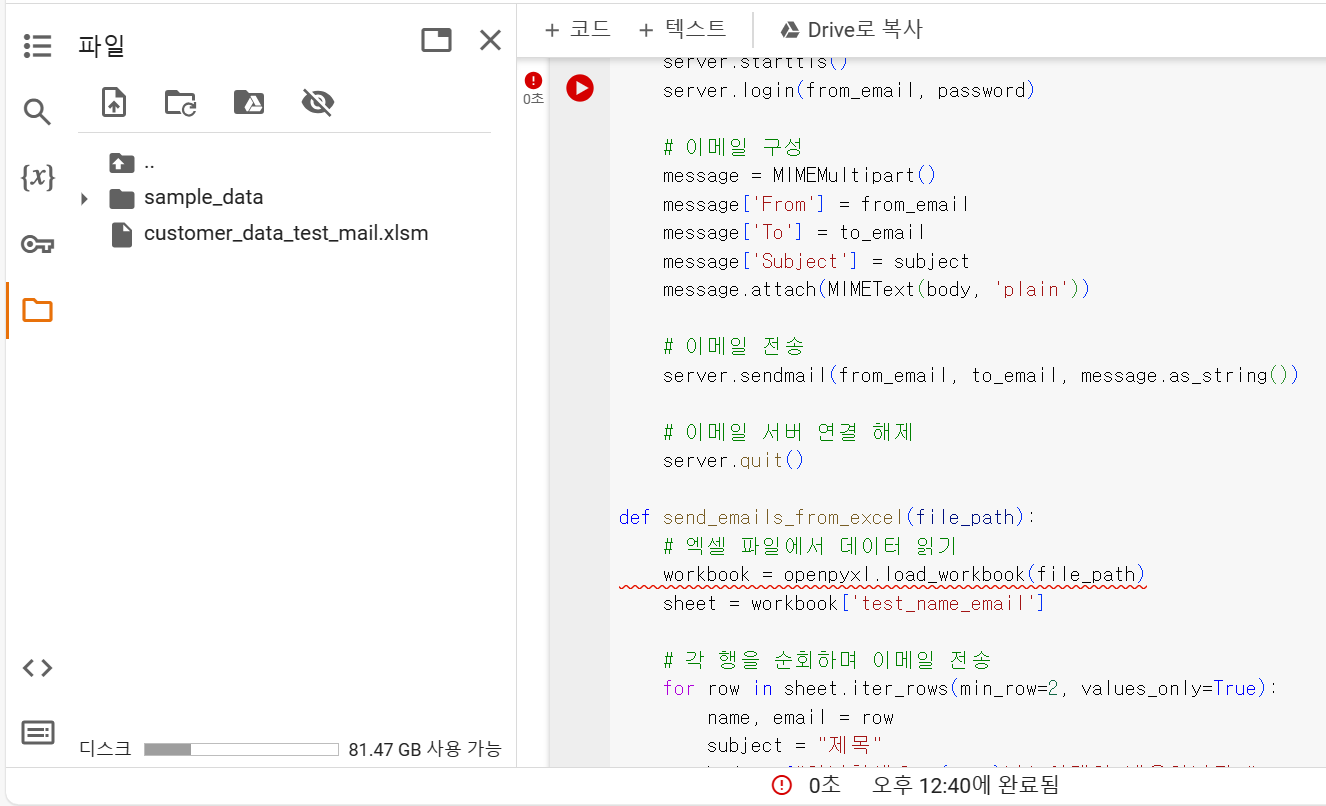Image resolution: width=1326 pixels, height=806 pixels.
Task: Go up to parent directory '..'
Action: (x=132, y=162)
